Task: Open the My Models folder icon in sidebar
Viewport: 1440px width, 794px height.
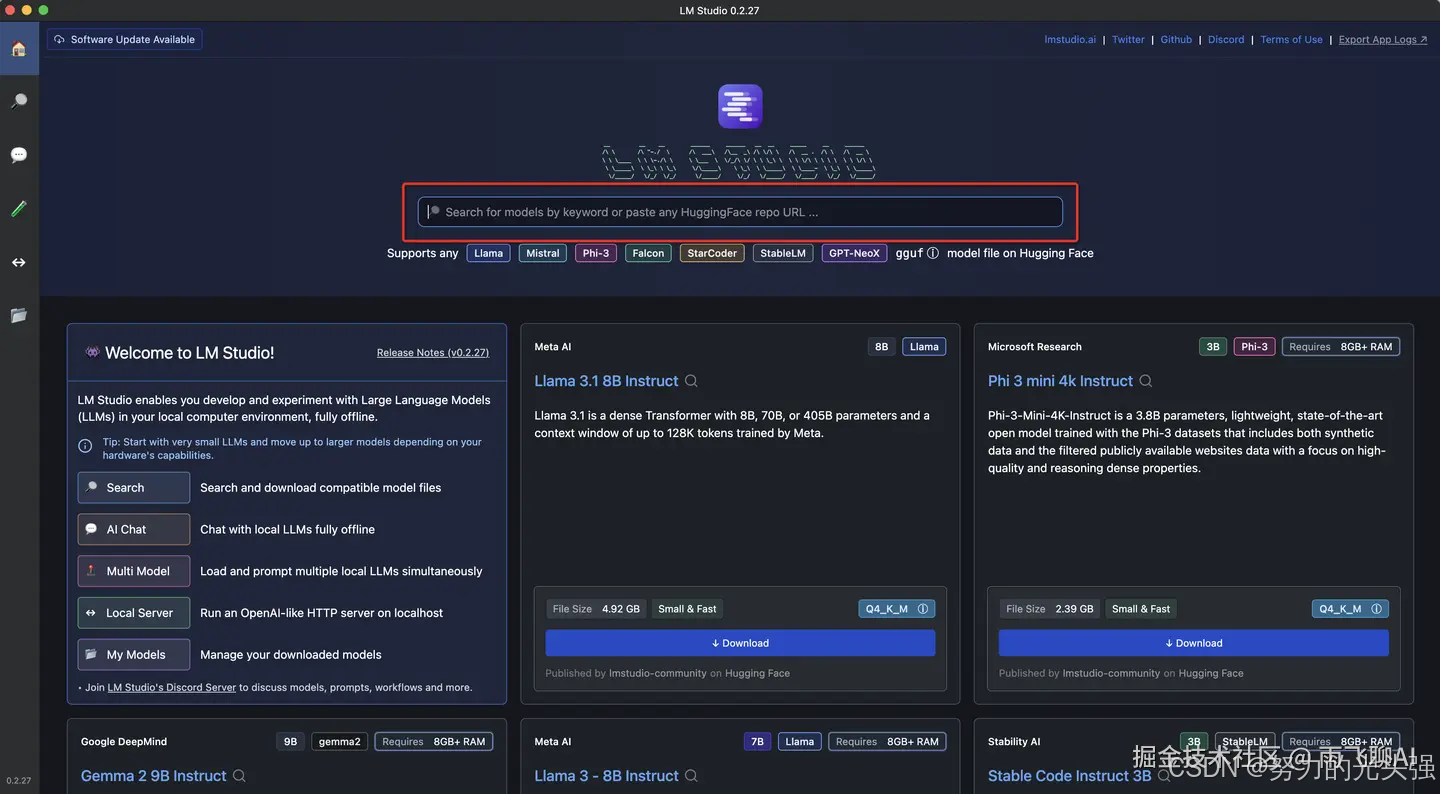Action: pyautogui.click(x=19, y=315)
